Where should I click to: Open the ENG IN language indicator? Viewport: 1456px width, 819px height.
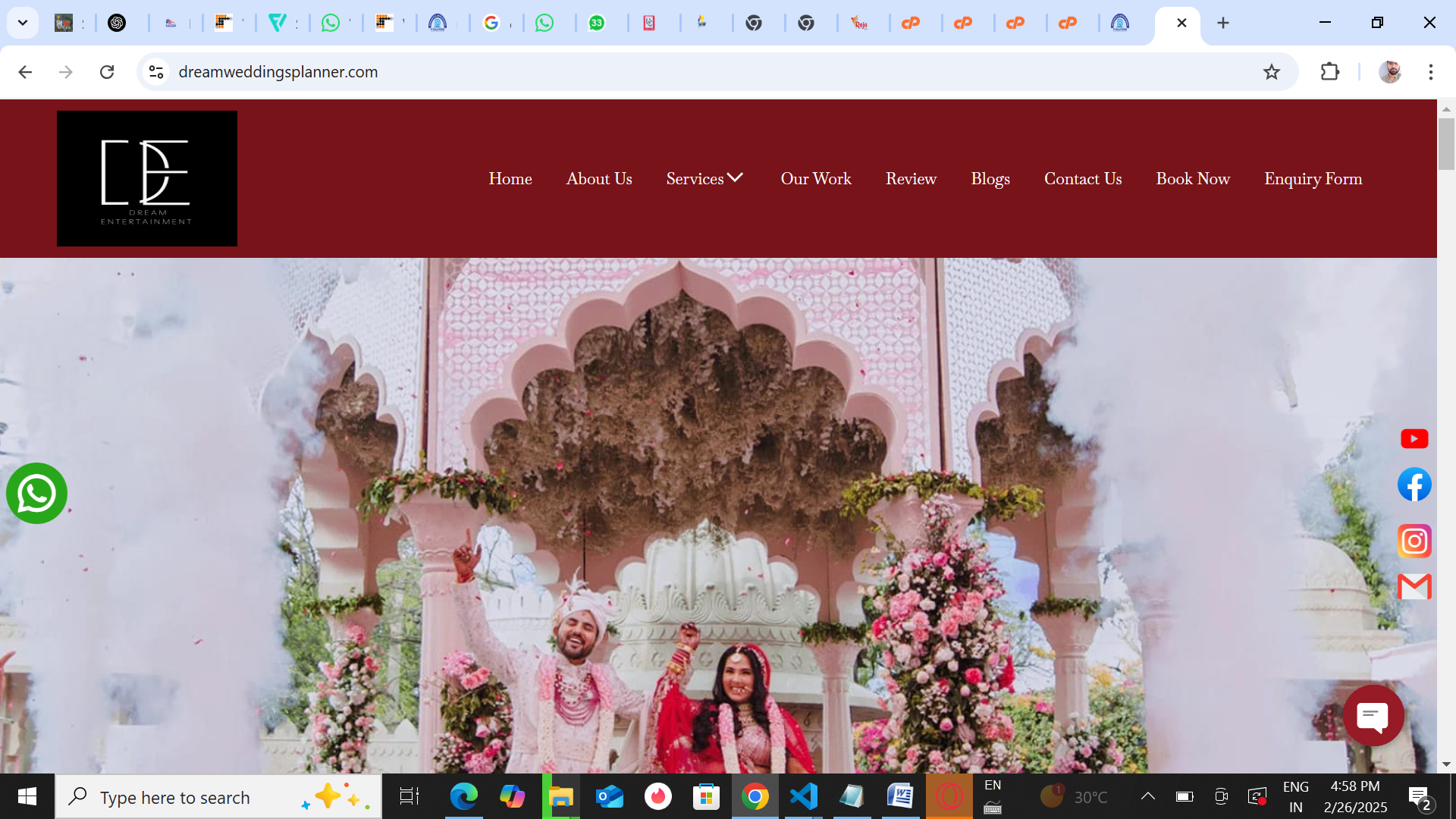click(x=1296, y=797)
